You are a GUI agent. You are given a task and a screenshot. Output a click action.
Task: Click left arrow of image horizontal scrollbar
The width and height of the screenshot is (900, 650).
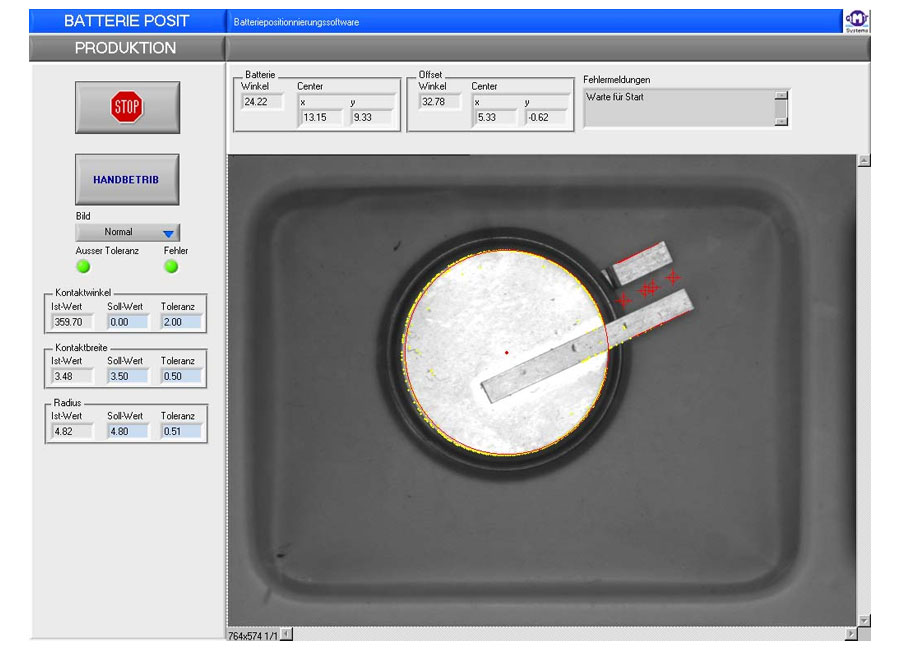click(286, 634)
